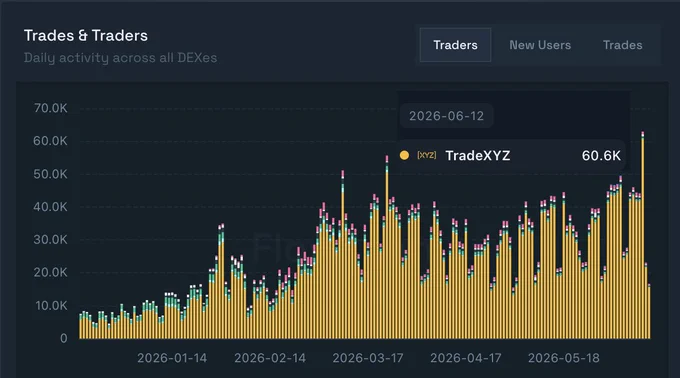Switch to the New Users tab
Image resolution: width=680 pixels, height=378 pixels.
pos(540,45)
